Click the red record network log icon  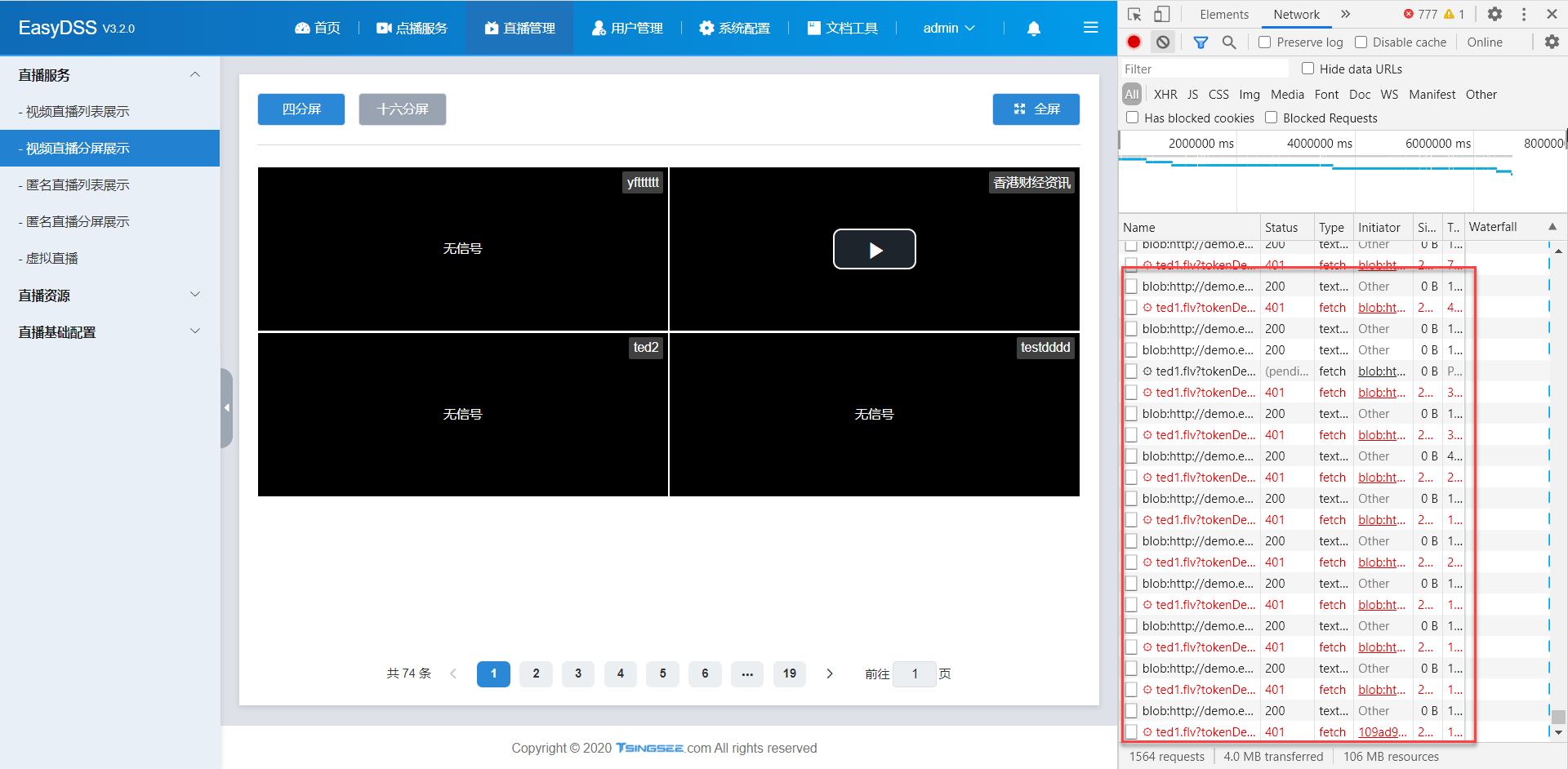[1133, 42]
